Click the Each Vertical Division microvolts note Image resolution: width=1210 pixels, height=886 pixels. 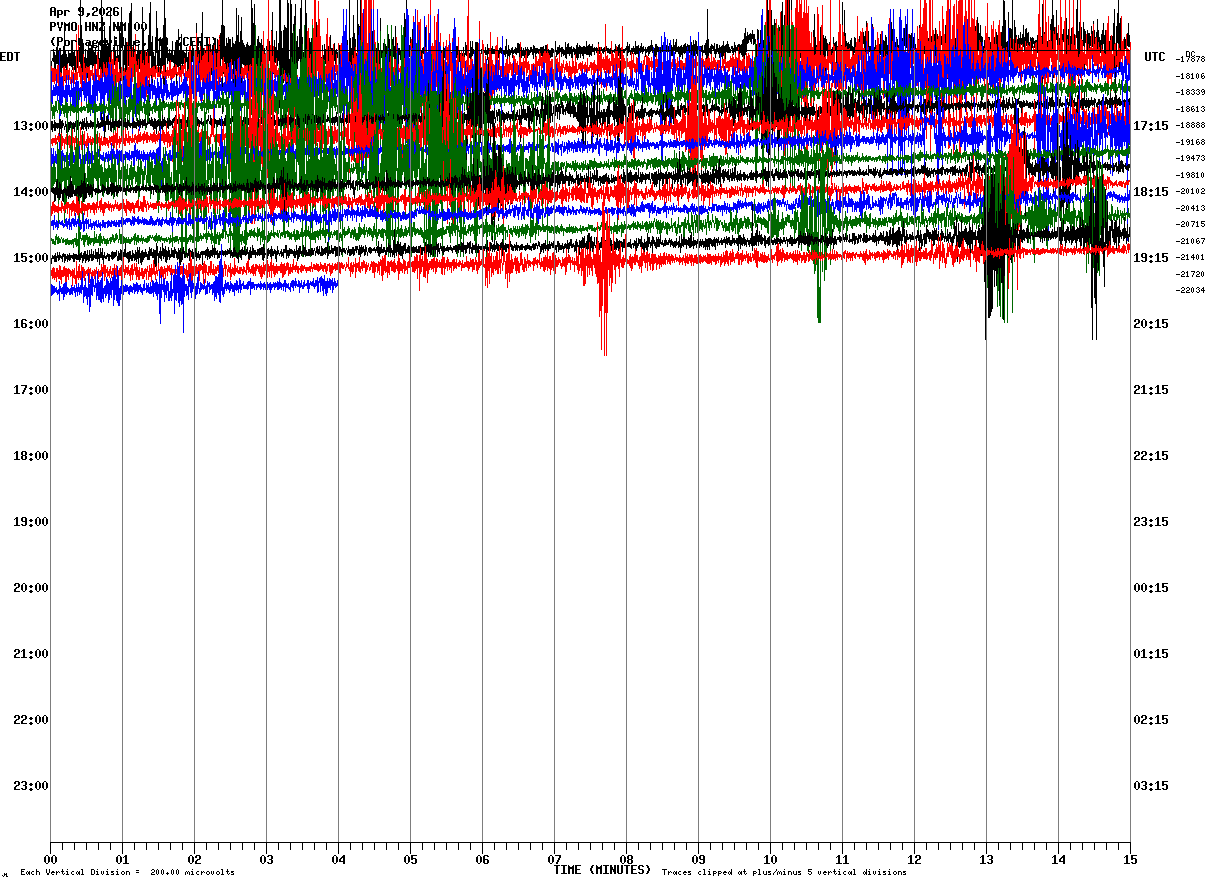[x=127, y=873]
